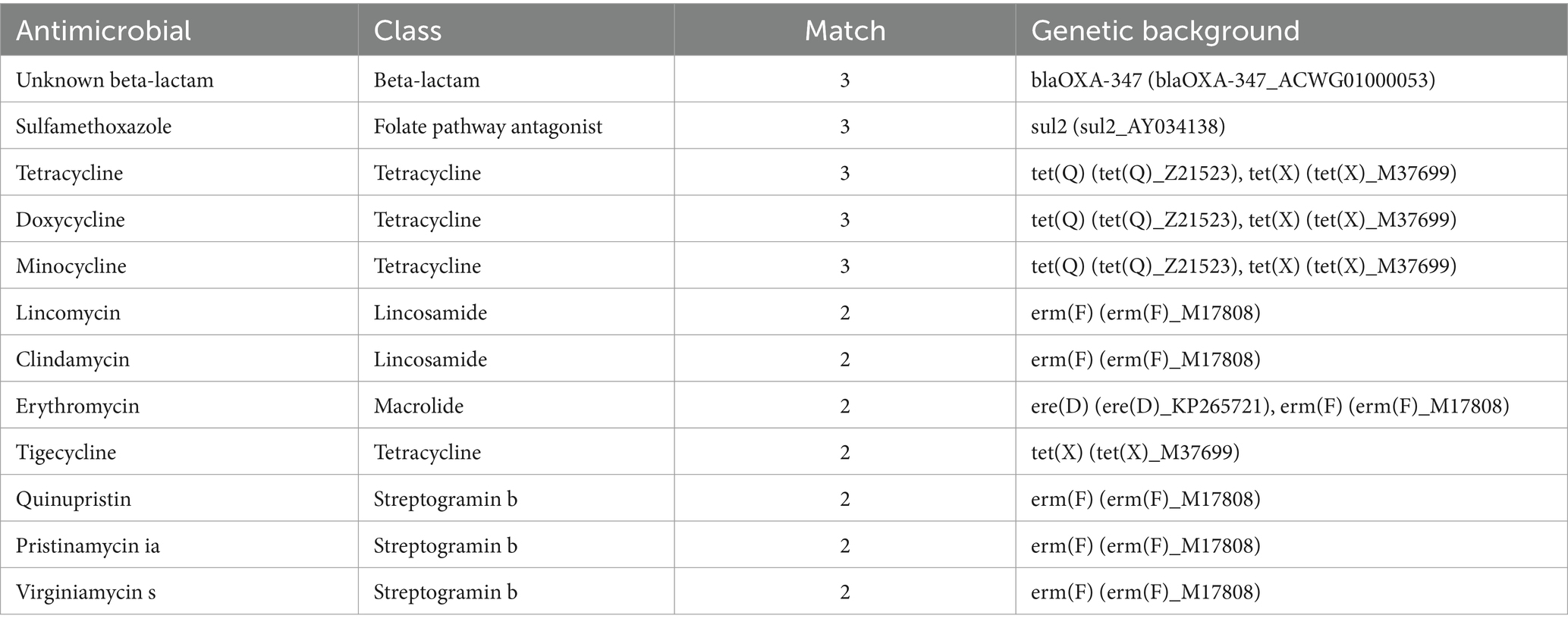The height and width of the screenshot is (628, 1568).
Task: Click the Lincomycin antimicrobial cell
Action: (x=68, y=312)
